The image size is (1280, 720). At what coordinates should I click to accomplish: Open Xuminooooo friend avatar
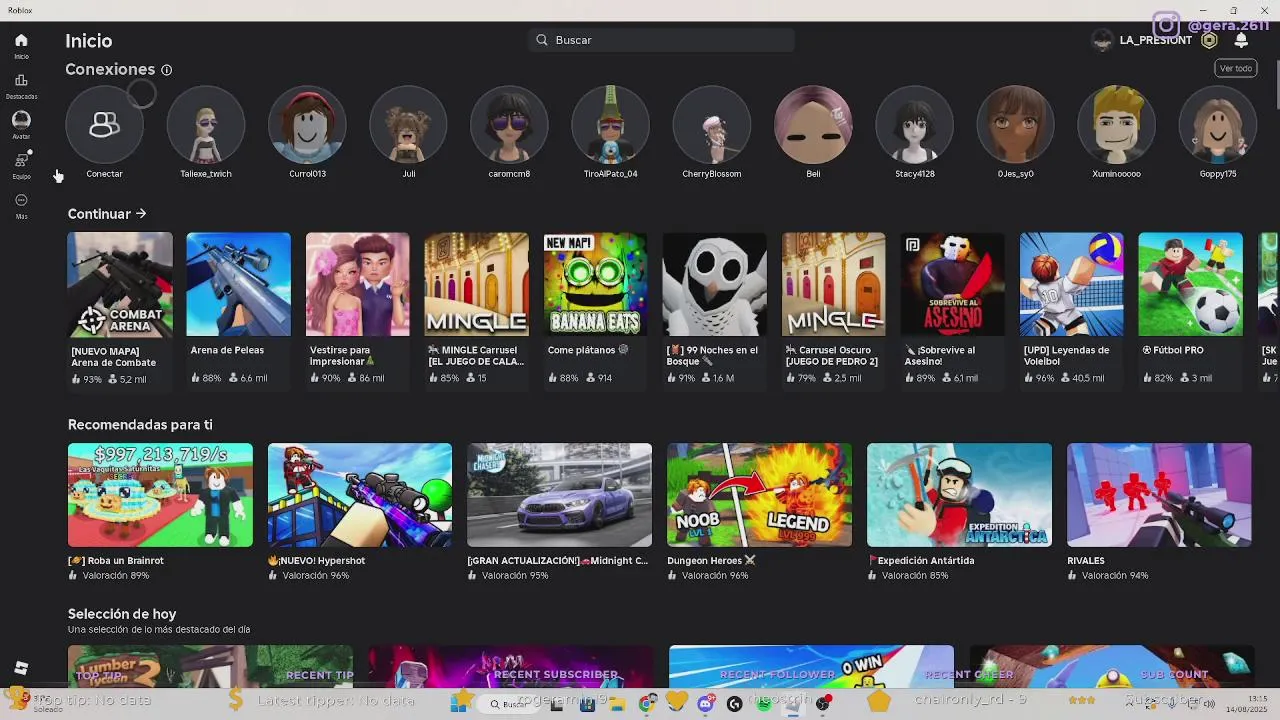pos(1116,125)
